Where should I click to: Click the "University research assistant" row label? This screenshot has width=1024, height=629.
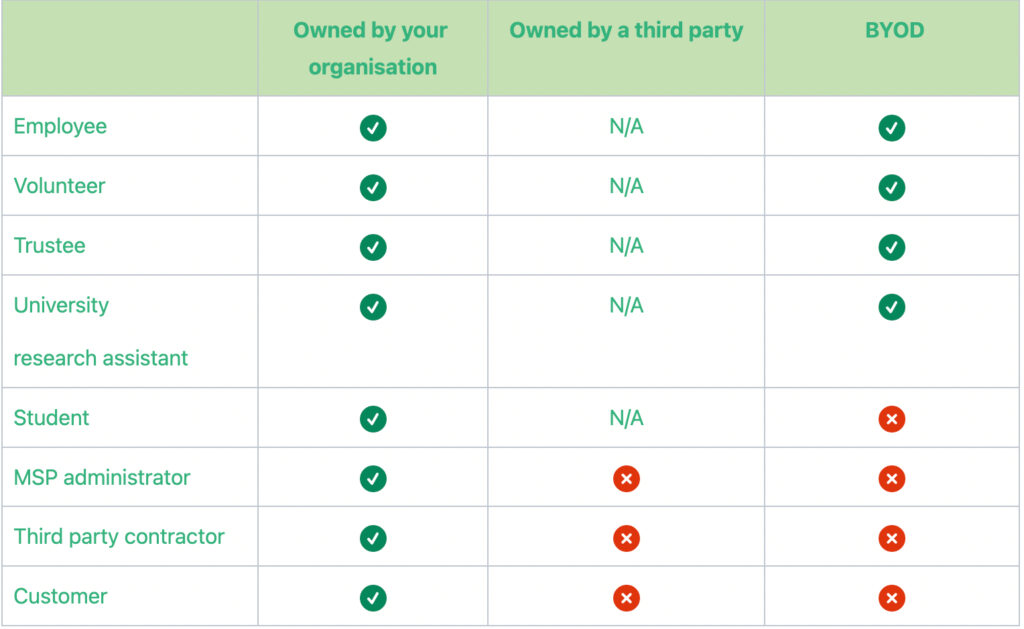[100, 331]
